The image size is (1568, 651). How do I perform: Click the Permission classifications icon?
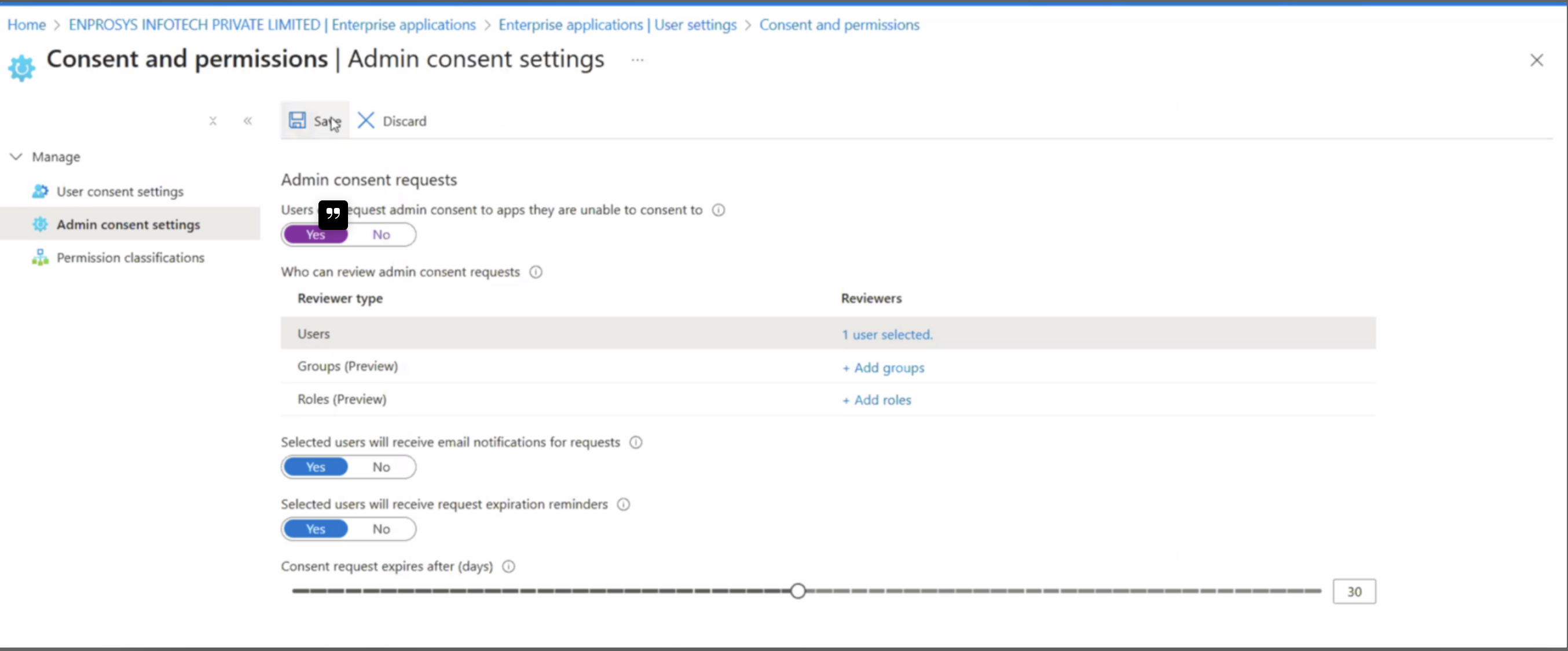(x=40, y=258)
